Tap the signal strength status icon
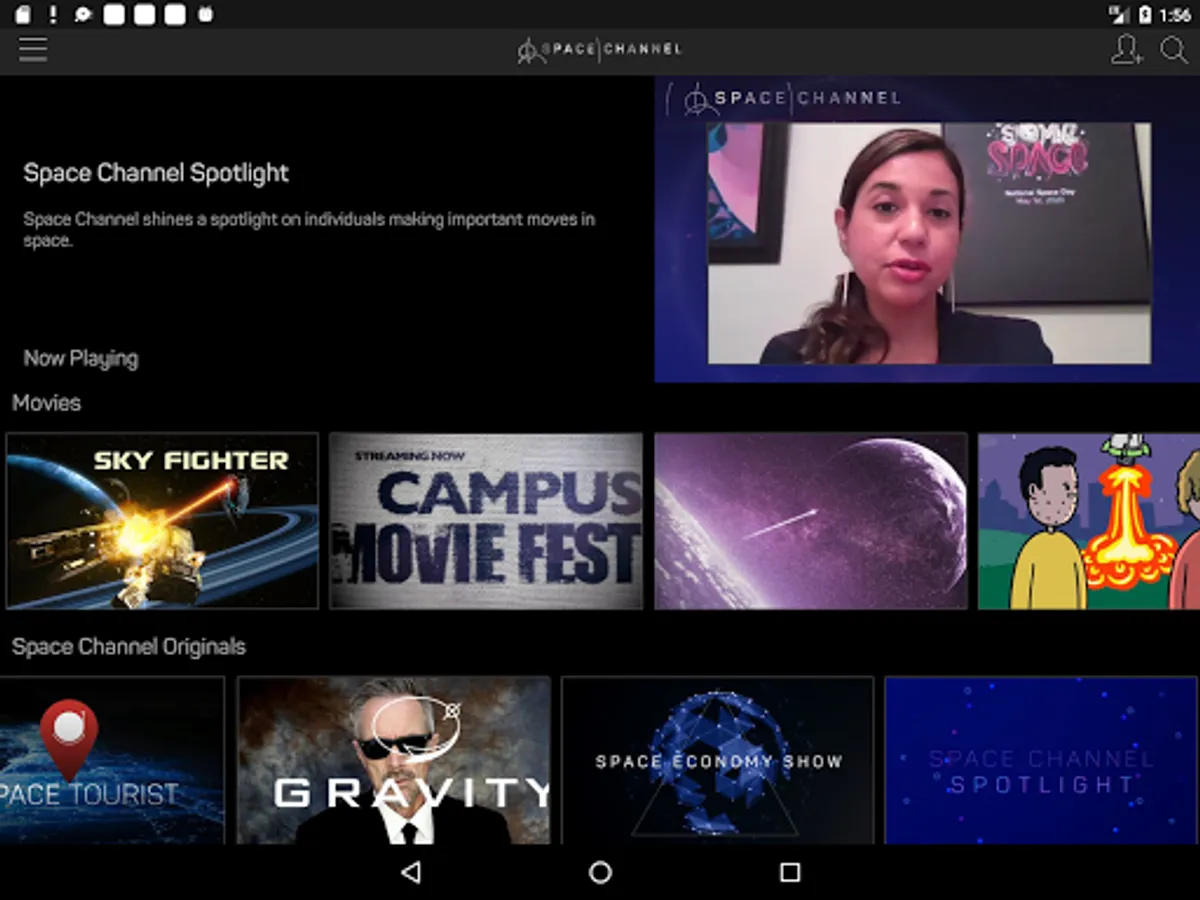The image size is (1200, 900). tap(1119, 15)
